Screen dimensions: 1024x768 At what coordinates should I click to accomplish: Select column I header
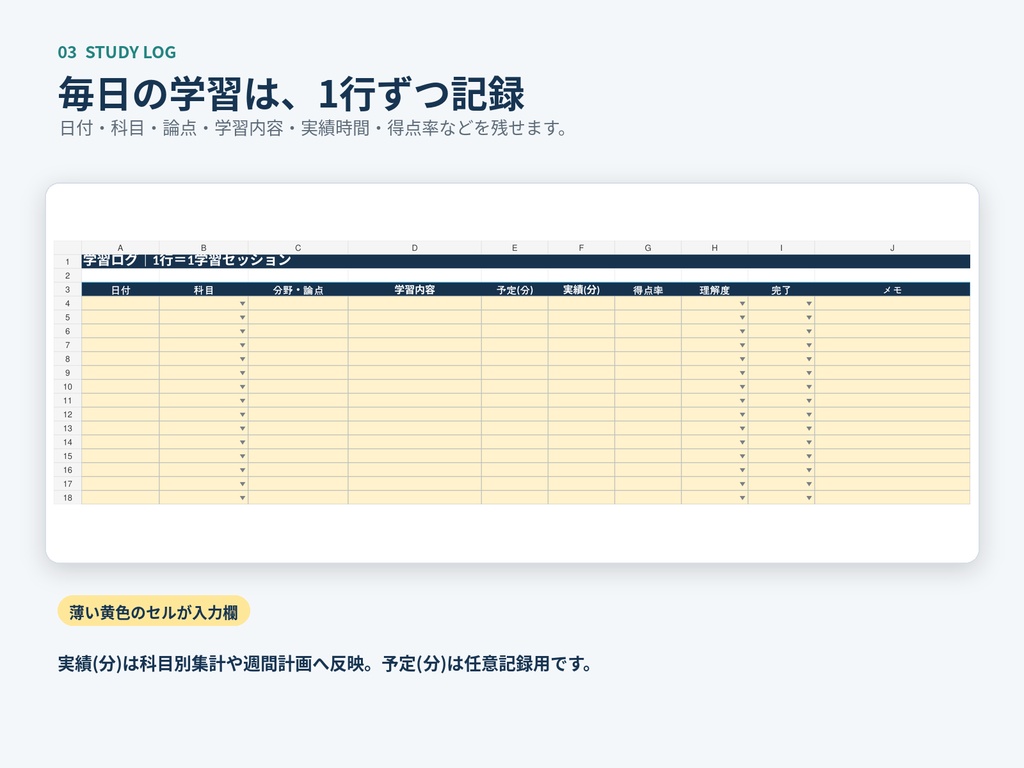(781, 248)
